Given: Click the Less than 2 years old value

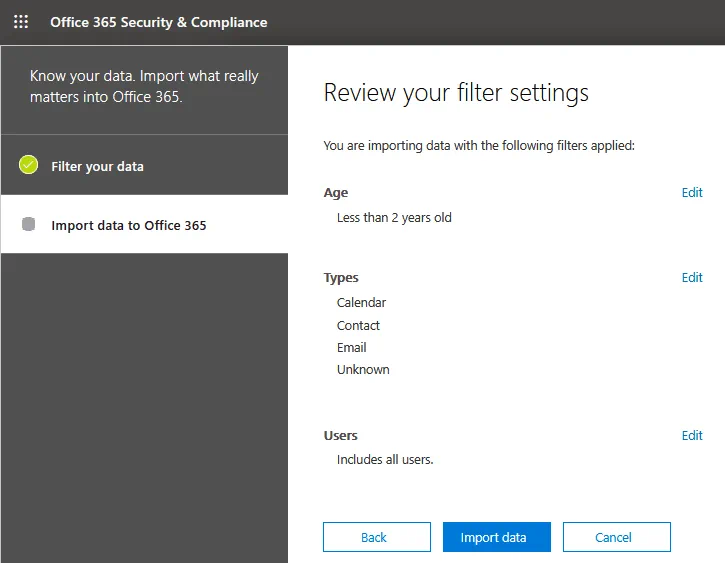Looking at the screenshot, I should point(394,217).
